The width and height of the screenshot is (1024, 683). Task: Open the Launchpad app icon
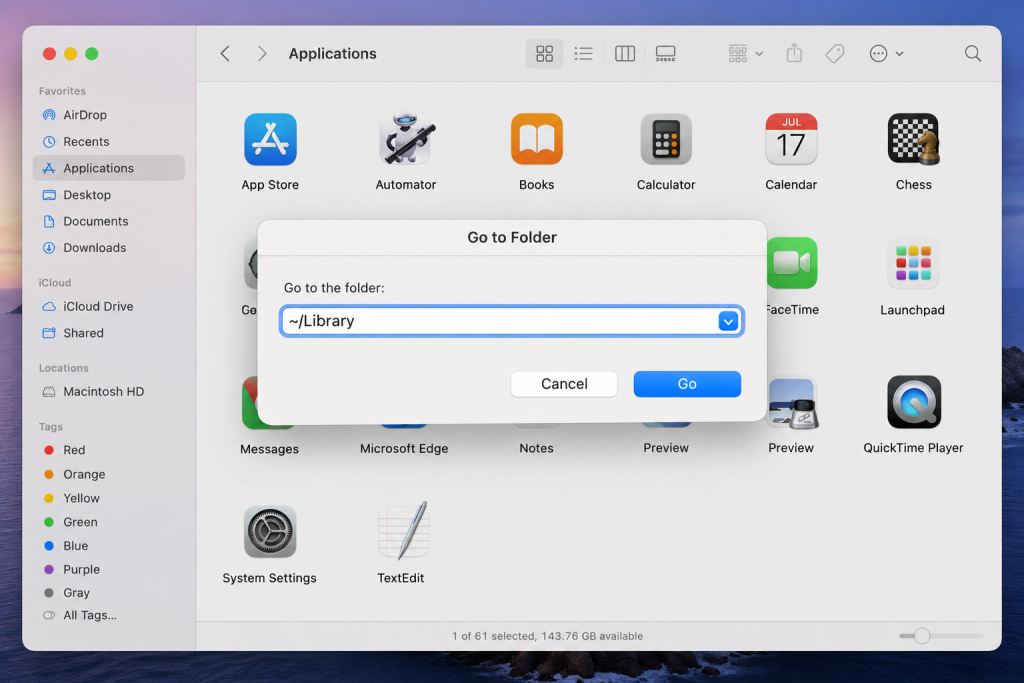click(913, 263)
